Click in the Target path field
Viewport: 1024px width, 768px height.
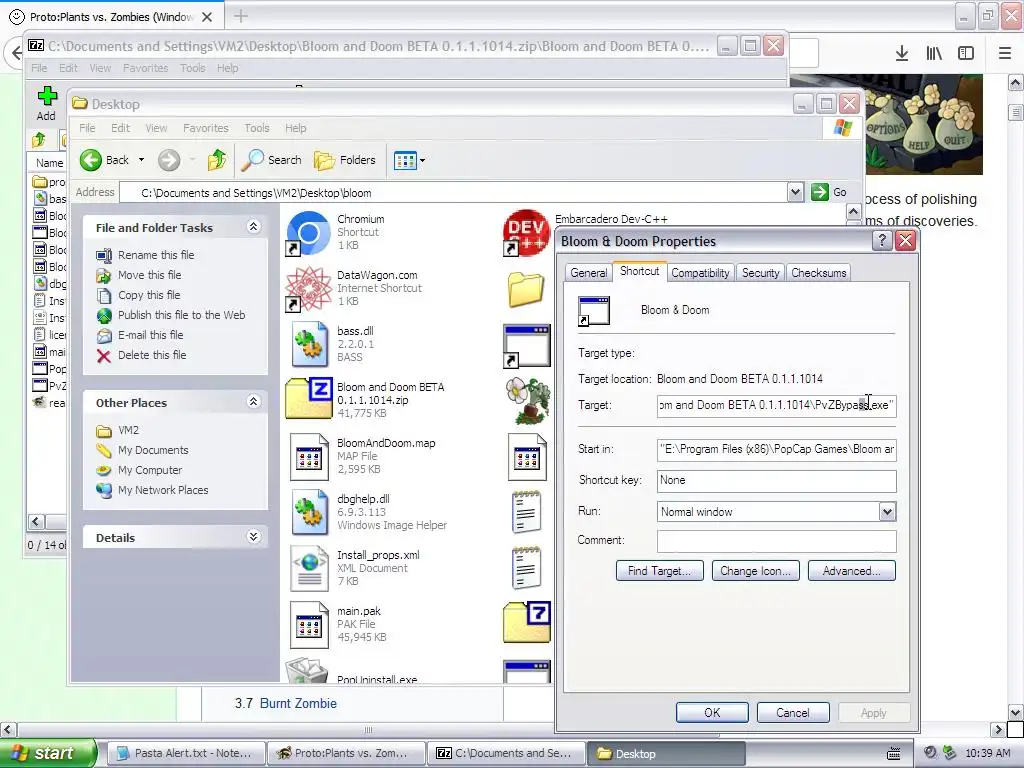point(776,406)
